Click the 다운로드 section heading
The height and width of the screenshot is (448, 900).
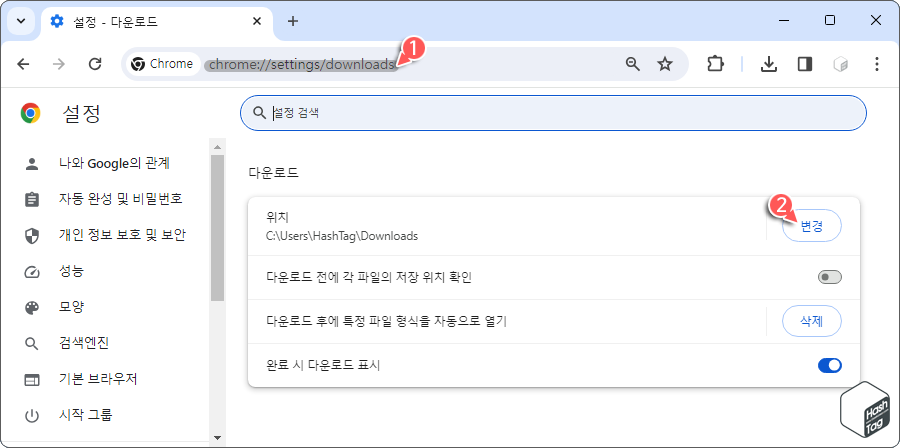(273, 173)
